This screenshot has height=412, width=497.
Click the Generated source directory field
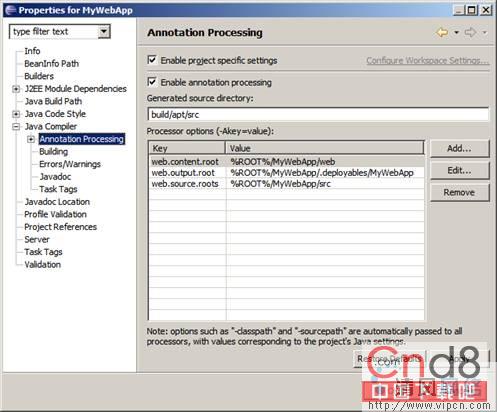click(x=318, y=114)
